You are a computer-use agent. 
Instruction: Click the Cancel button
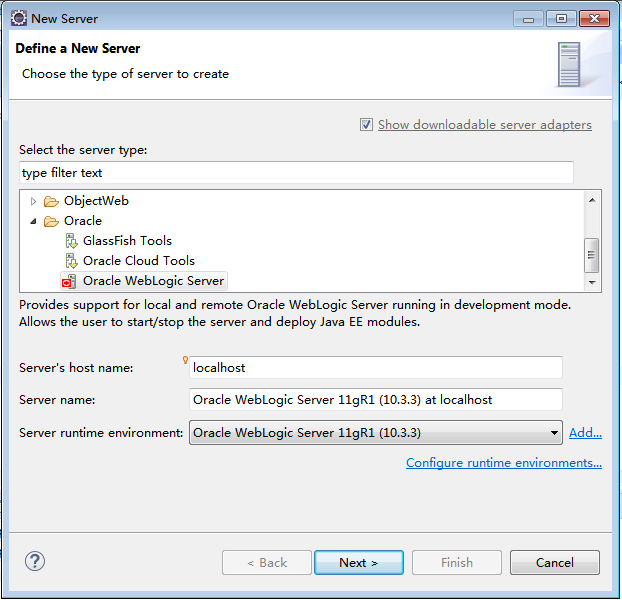(x=555, y=562)
